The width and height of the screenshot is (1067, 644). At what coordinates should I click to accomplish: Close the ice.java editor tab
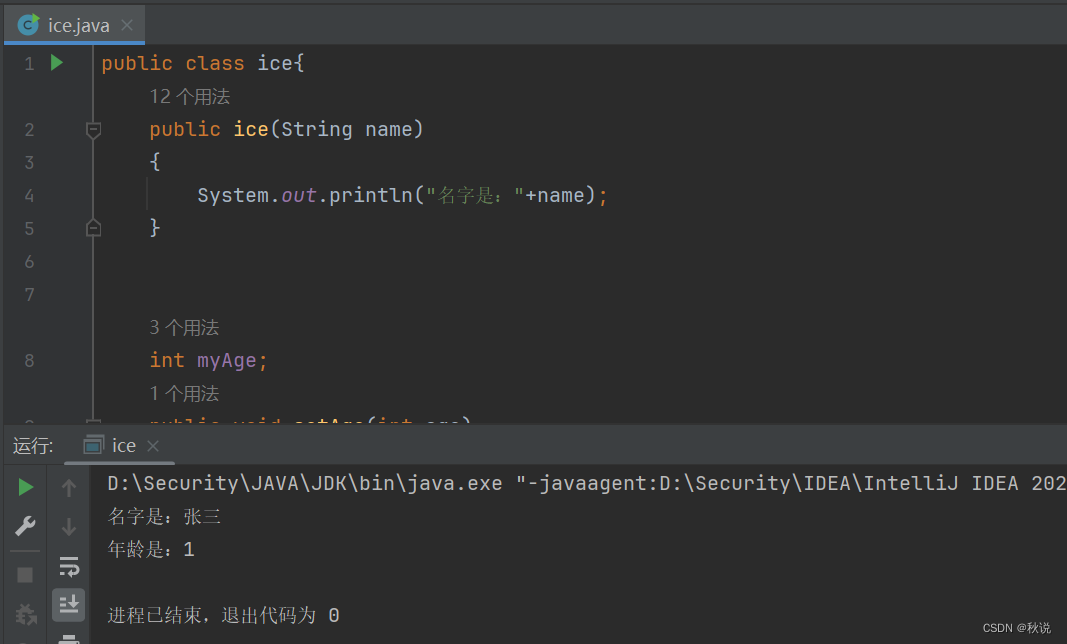(x=127, y=25)
